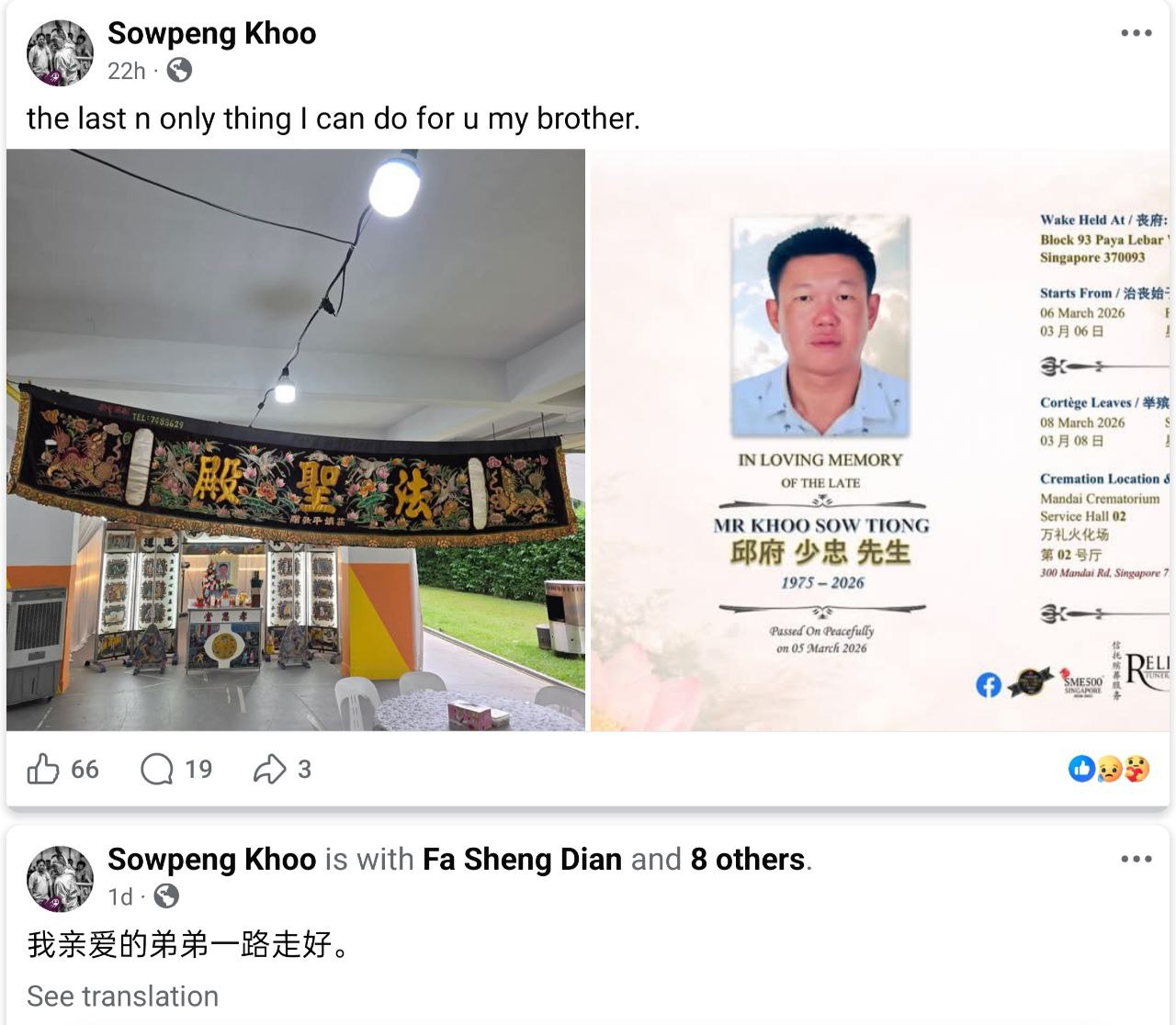Like the first post with thumbs-up icon

(42, 769)
